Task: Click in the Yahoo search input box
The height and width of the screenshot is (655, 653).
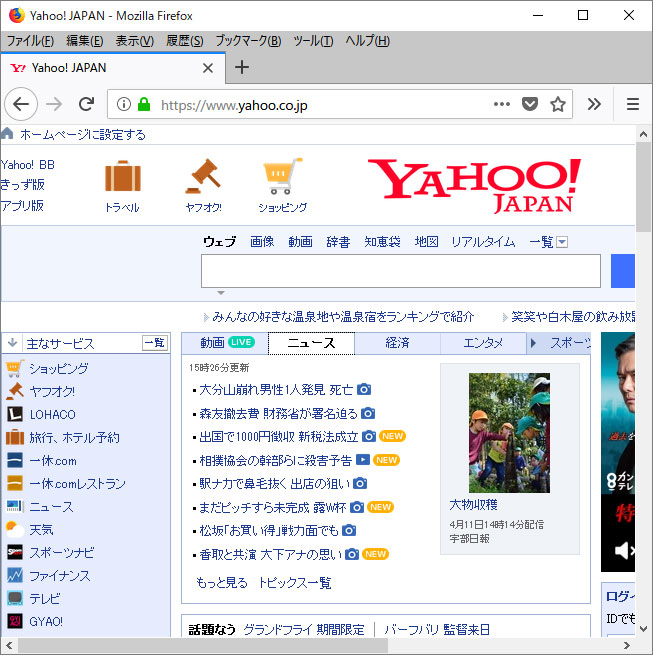Action: coord(401,271)
